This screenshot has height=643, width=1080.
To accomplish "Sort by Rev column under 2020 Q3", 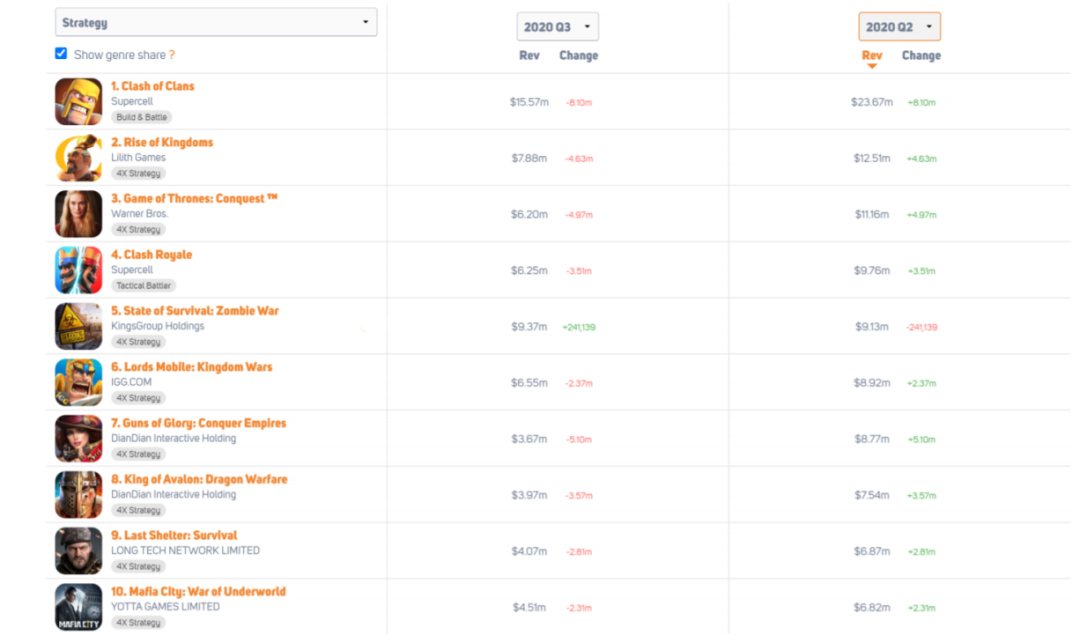I will point(529,56).
